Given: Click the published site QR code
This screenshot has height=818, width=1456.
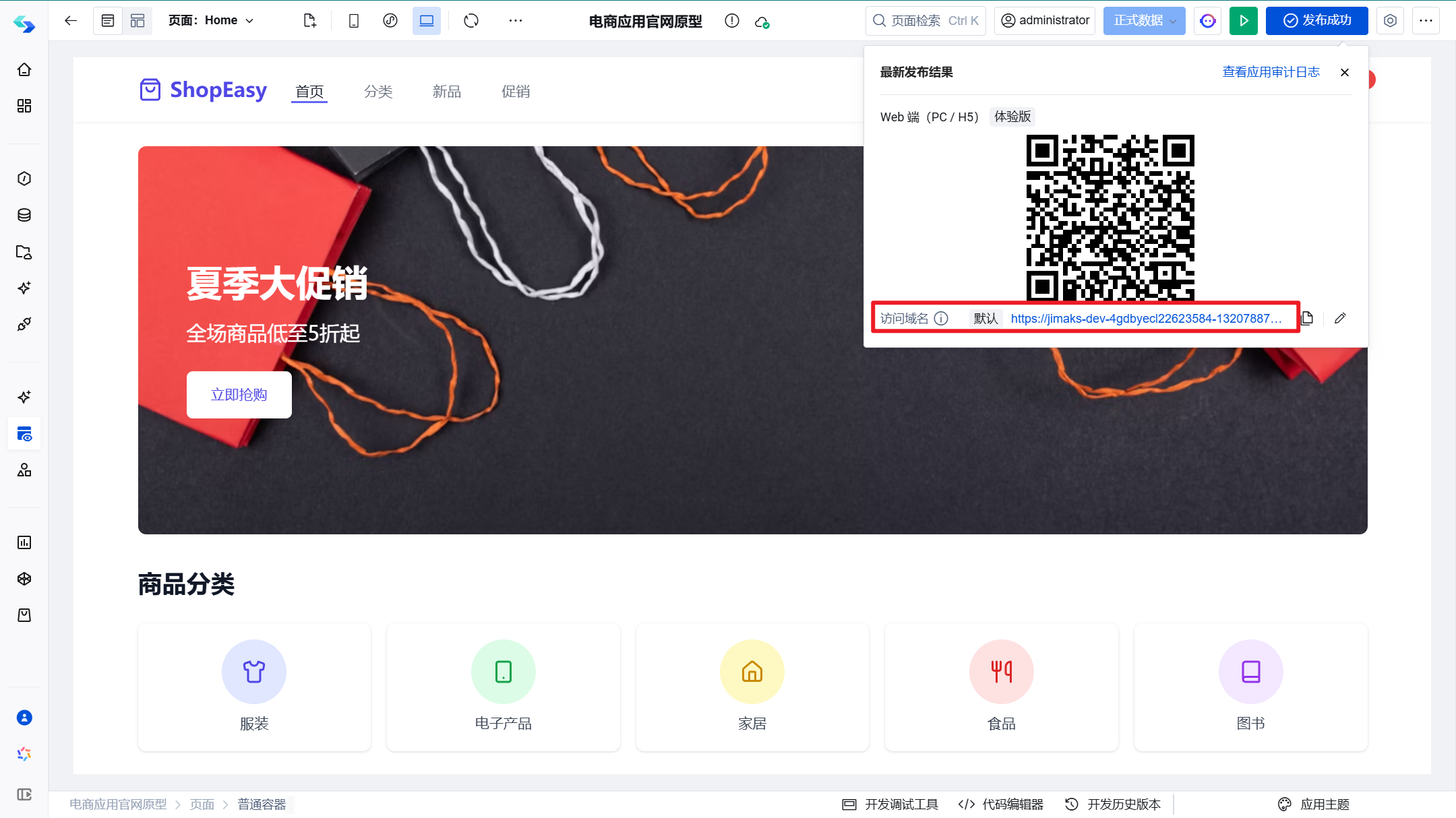Looking at the screenshot, I should click(x=1110, y=218).
